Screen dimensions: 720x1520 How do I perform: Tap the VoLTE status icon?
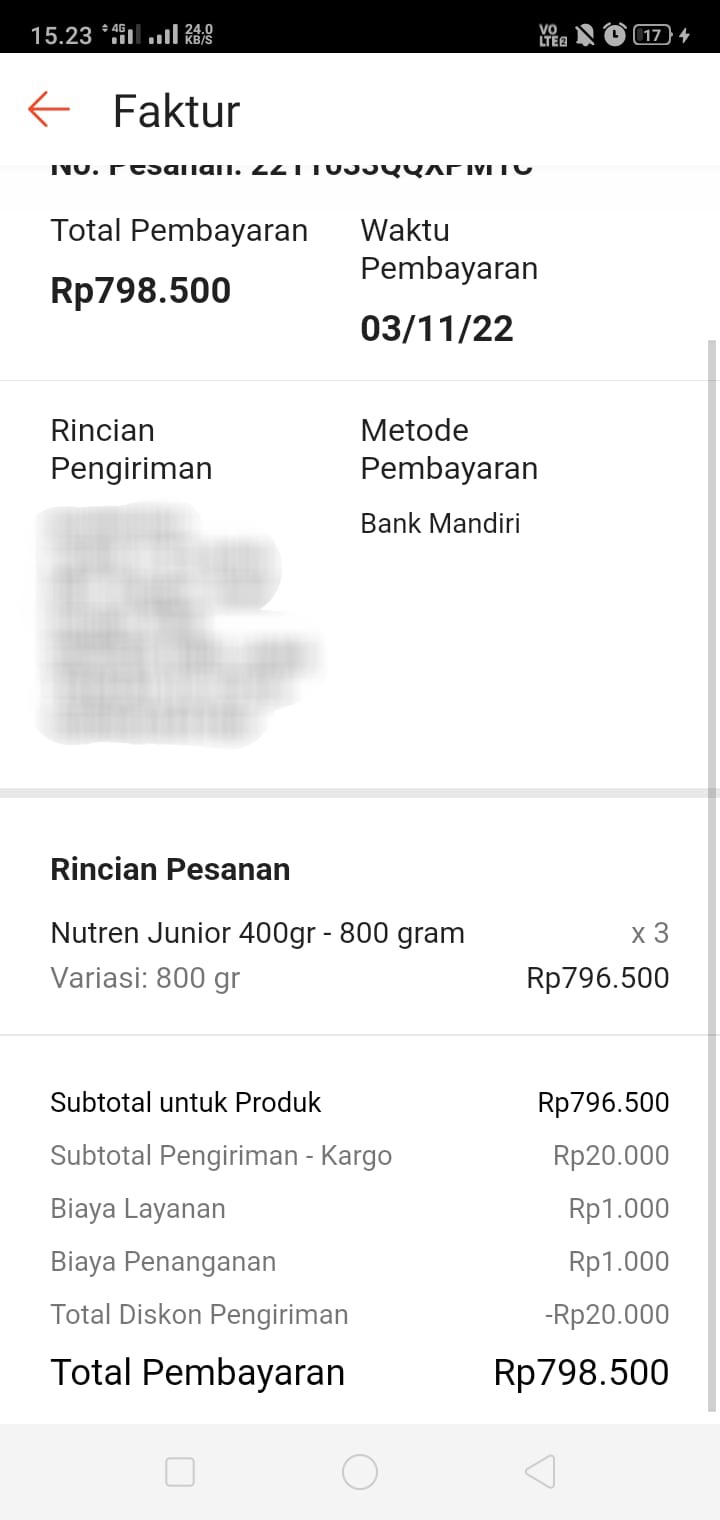pos(552,35)
